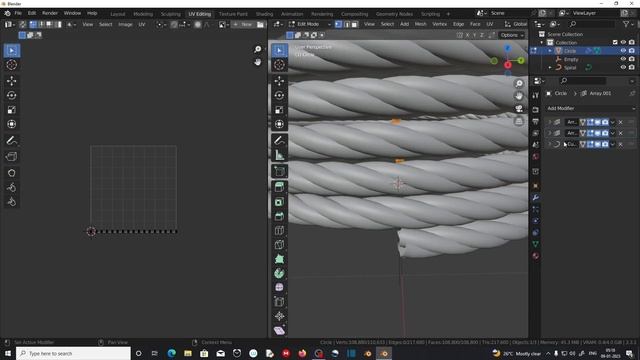This screenshot has width=640, height=360.
Task: Select the 3D viewport Transform tool
Action: 279,124
